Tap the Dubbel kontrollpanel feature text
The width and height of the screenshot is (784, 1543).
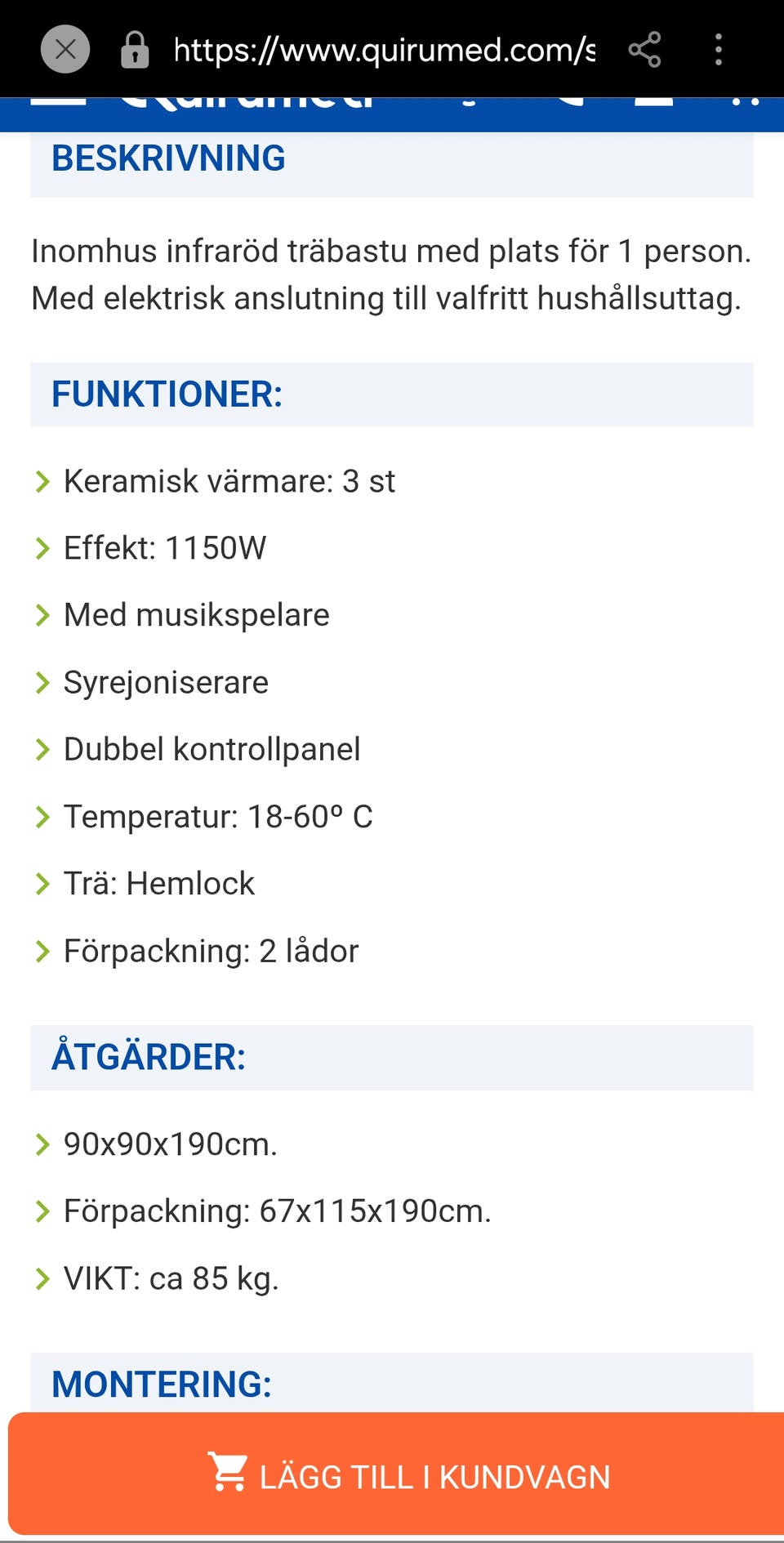[212, 750]
